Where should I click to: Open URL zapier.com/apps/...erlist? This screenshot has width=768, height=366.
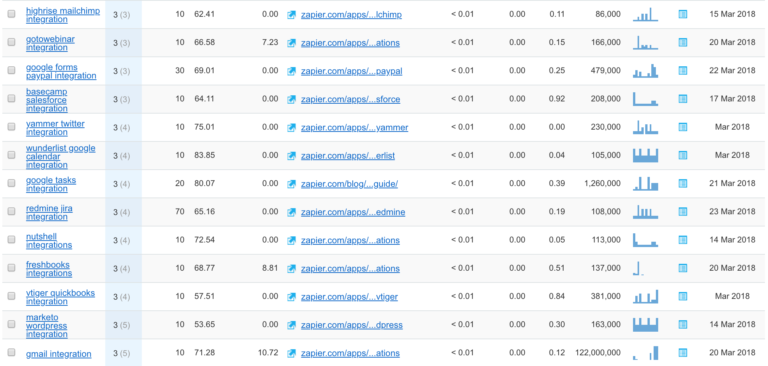(x=348, y=156)
